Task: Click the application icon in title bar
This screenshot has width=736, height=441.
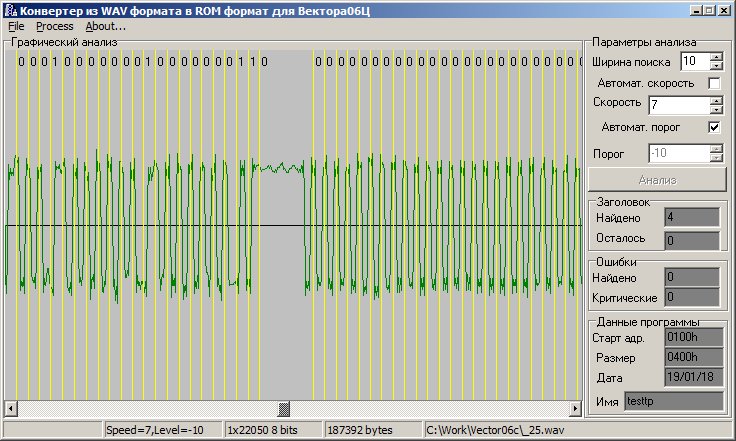Action: tap(10, 10)
